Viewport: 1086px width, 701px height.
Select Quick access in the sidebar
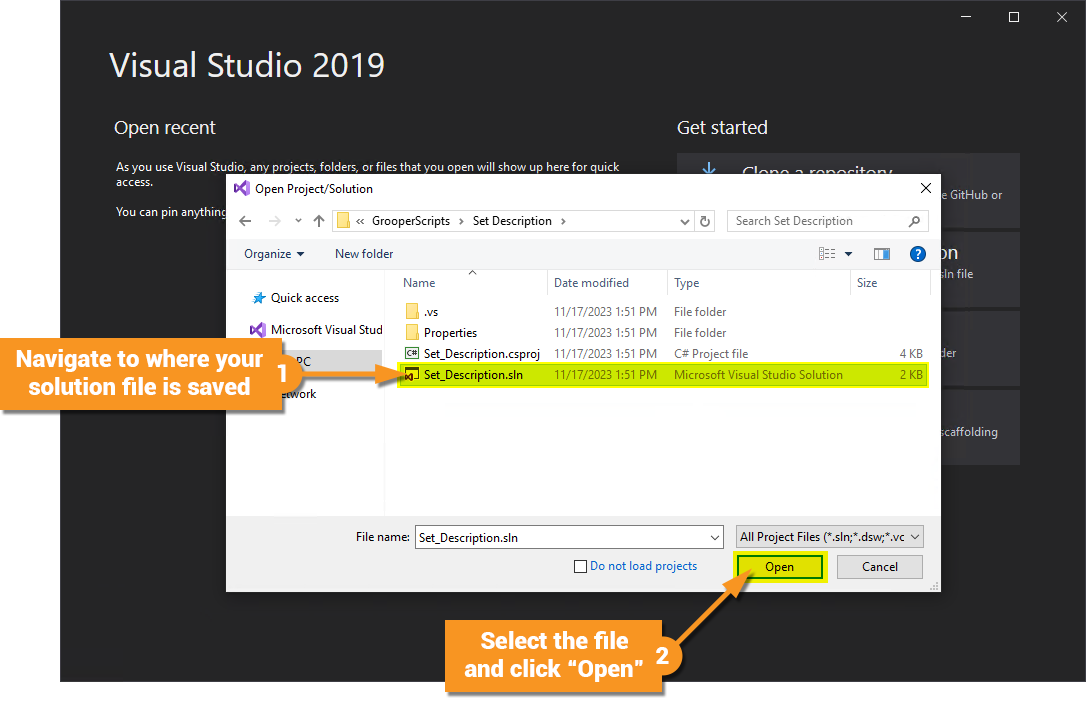tap(305, 298)
